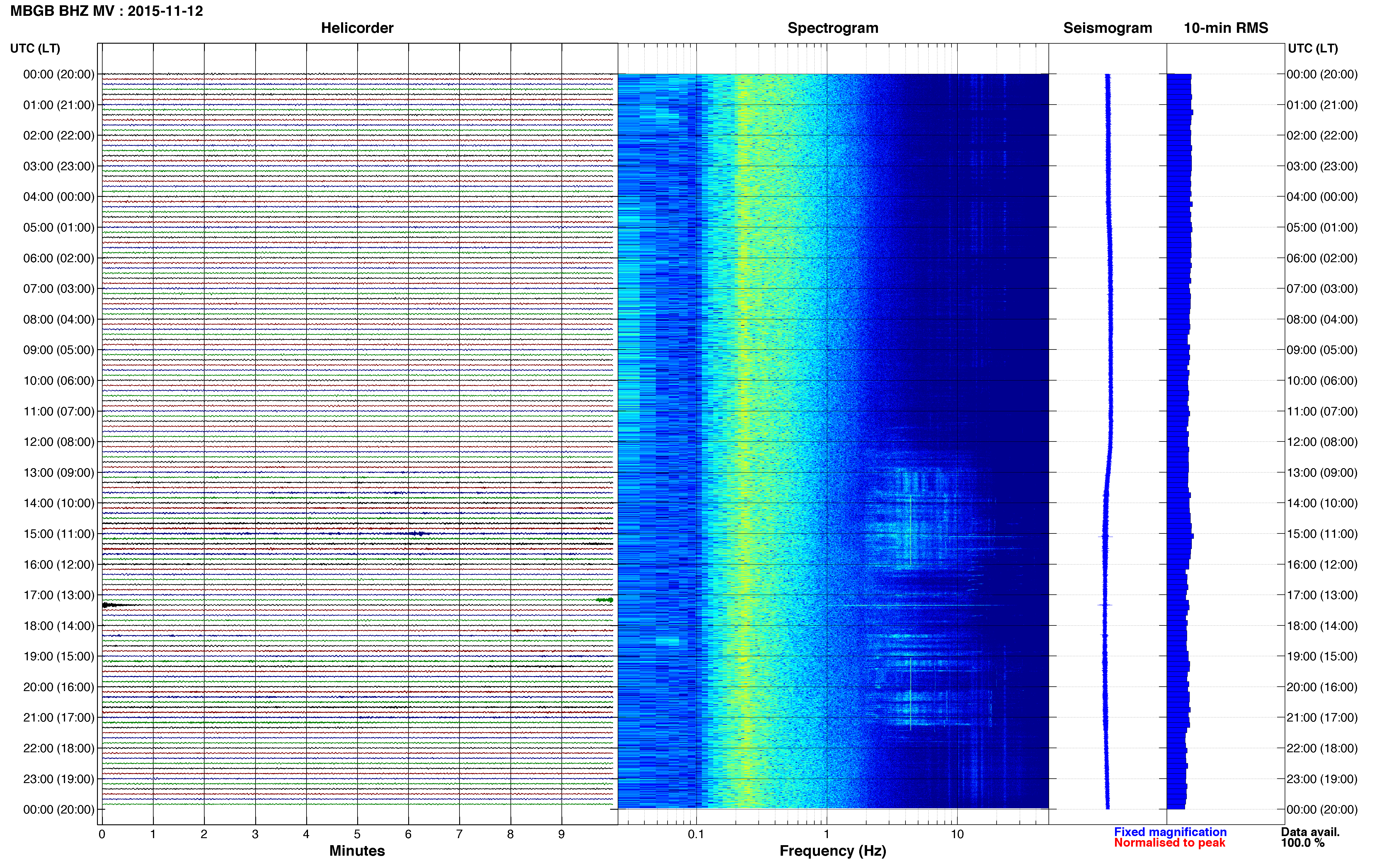Click the minute tick label 9
This screenshot has height=868, width=1389.
[561, 834]
